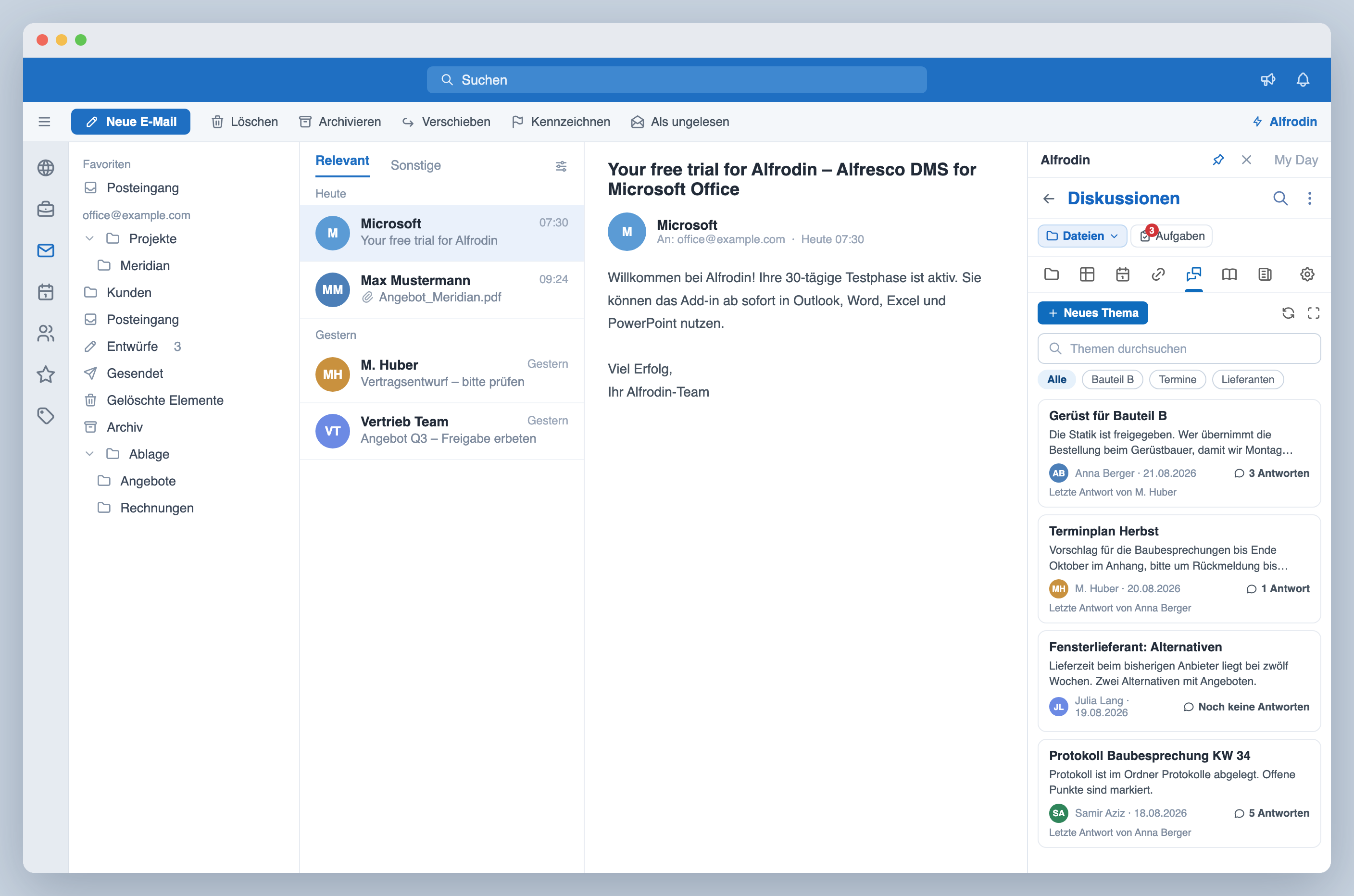This screenshot has width=1354, height=896.
Task: Close the Alfrodin side panel
Action: coord(1246,160)
